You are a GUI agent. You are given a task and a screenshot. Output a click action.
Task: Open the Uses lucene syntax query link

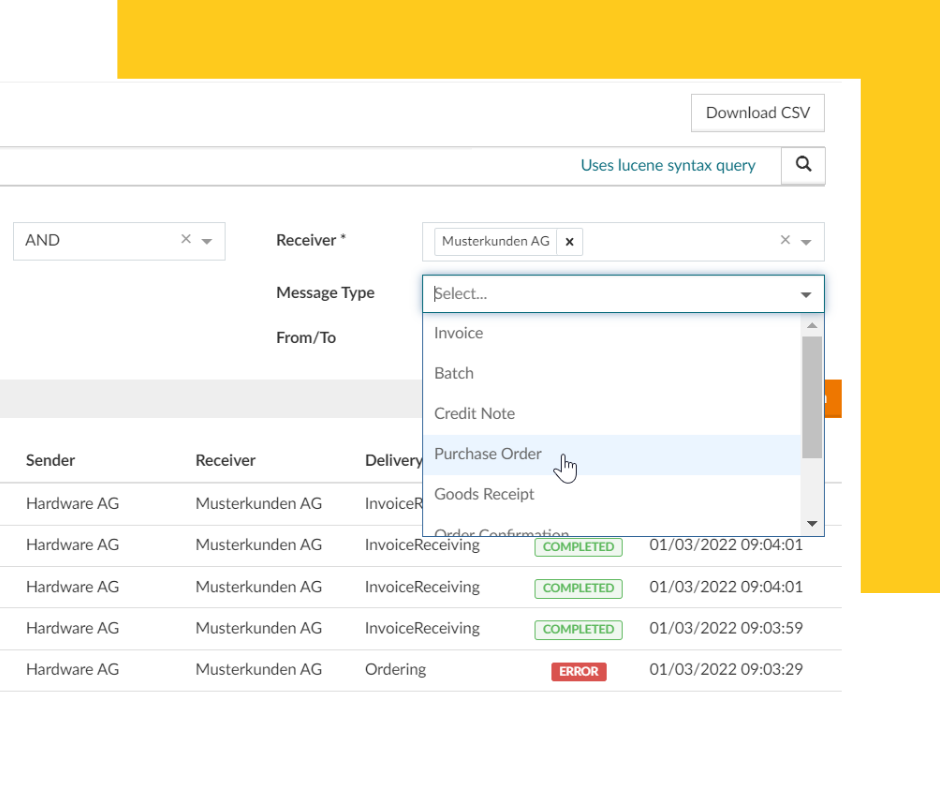668,165
